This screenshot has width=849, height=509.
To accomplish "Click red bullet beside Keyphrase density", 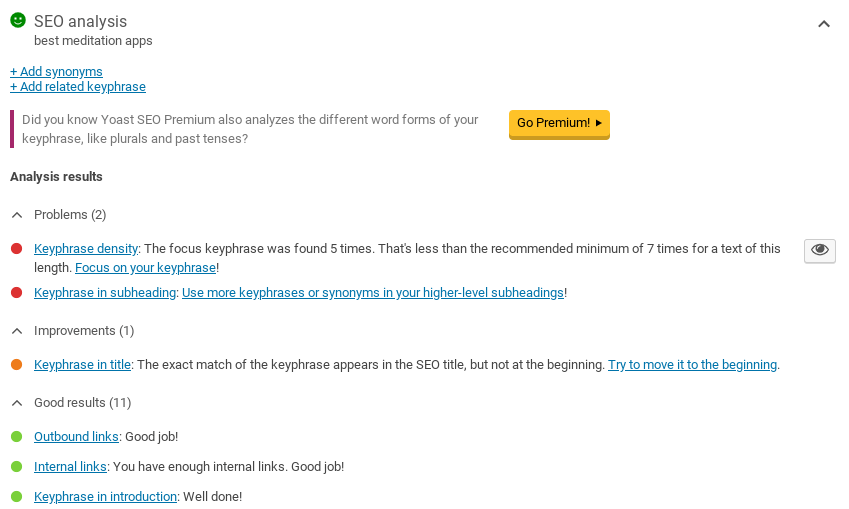I will click(x=16, y=248).
